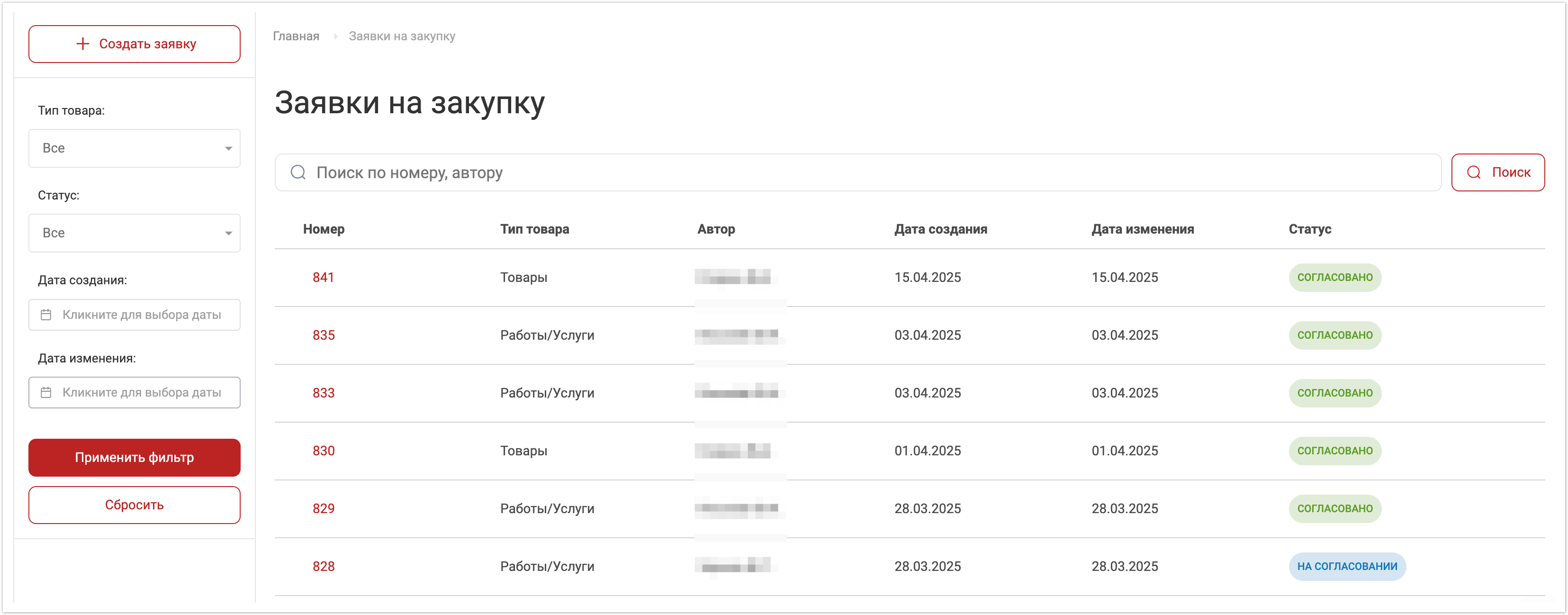Open the Тип товара dropdown

[134, 148]
